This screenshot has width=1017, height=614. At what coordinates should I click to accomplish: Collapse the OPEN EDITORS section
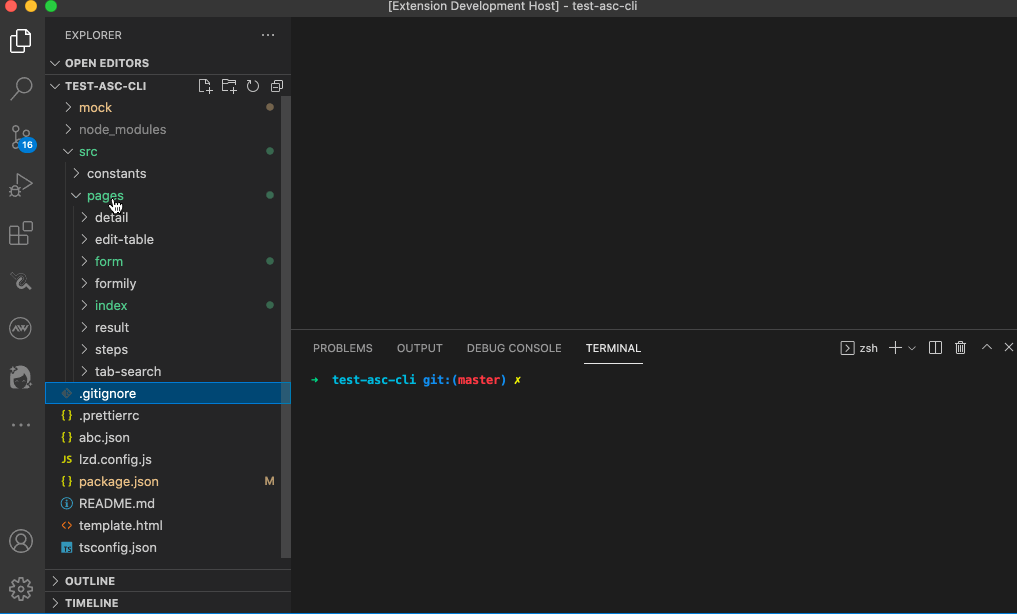click(168, 63)
